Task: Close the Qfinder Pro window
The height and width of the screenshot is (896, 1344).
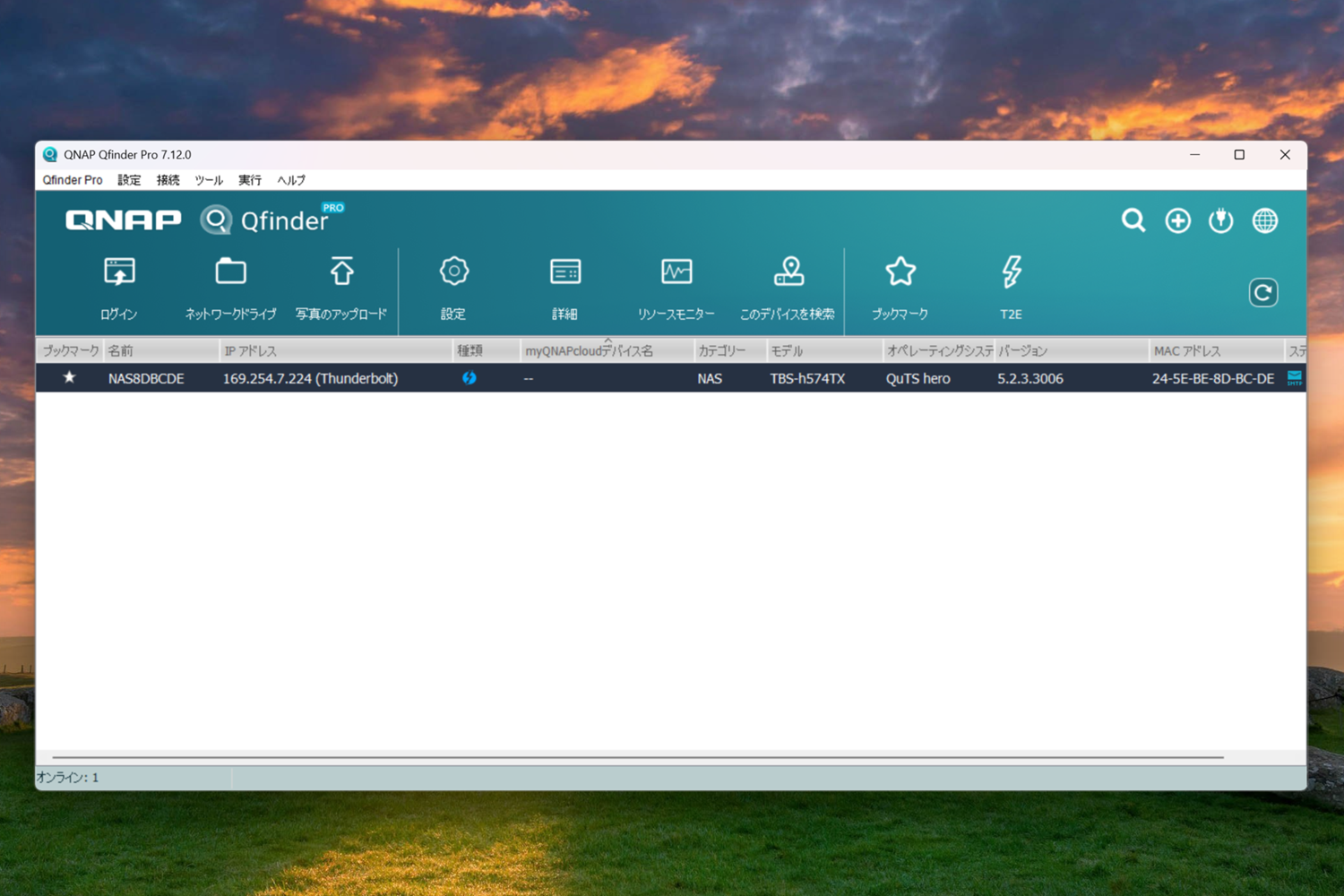Action: point(1285,155)
